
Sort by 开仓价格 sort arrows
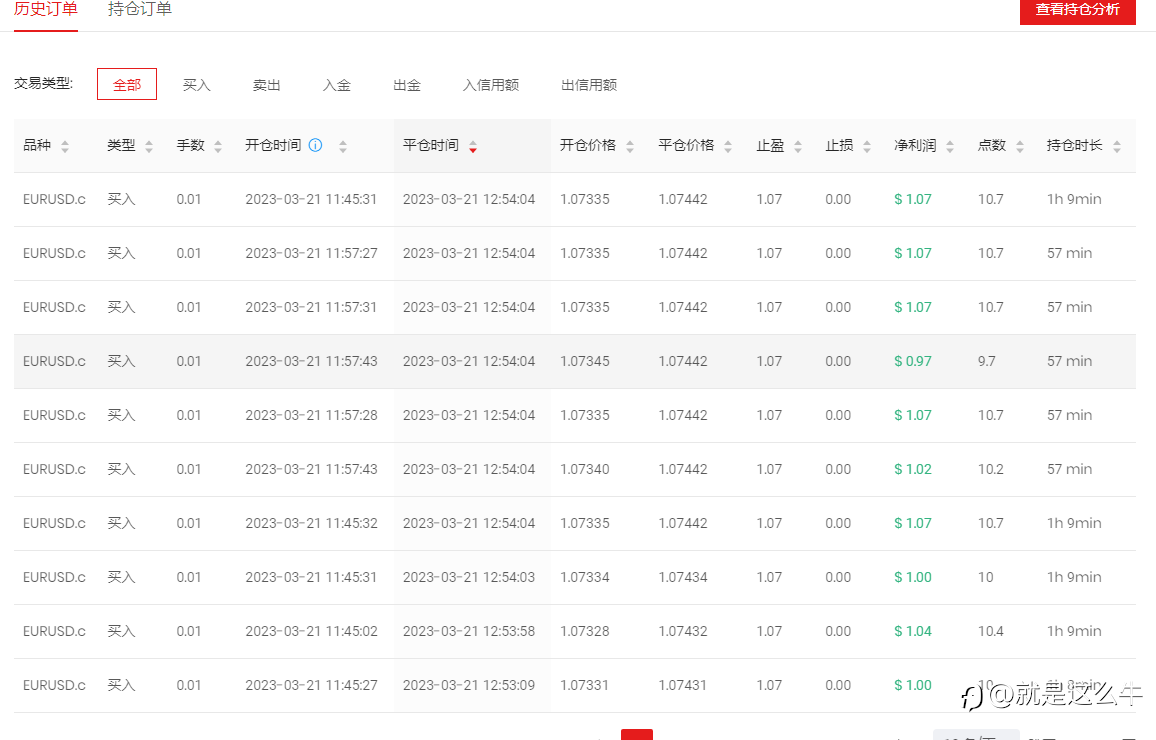pos(630,146)
